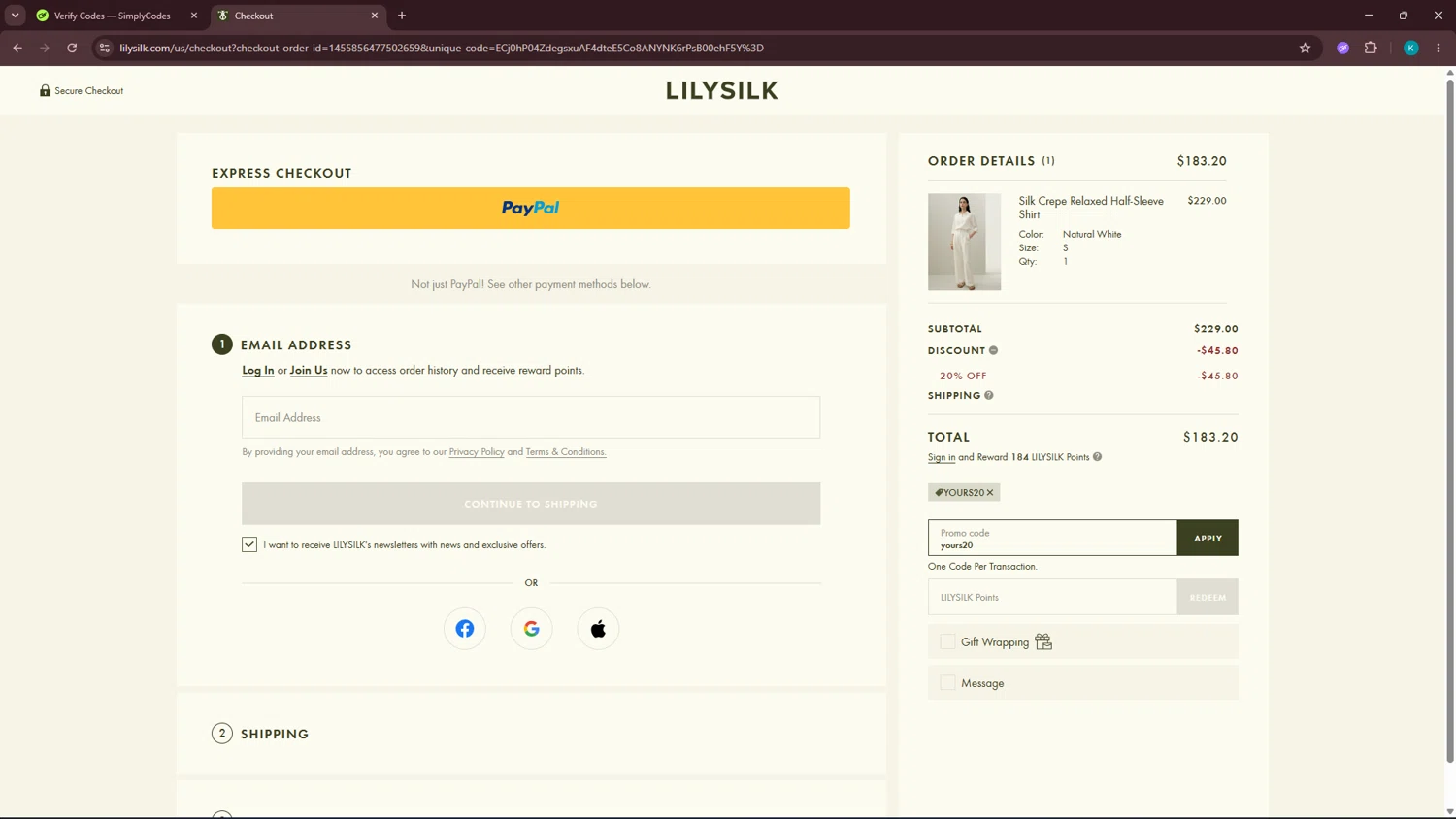Click the purple extension icon in toolbar

click(1342, 48)
